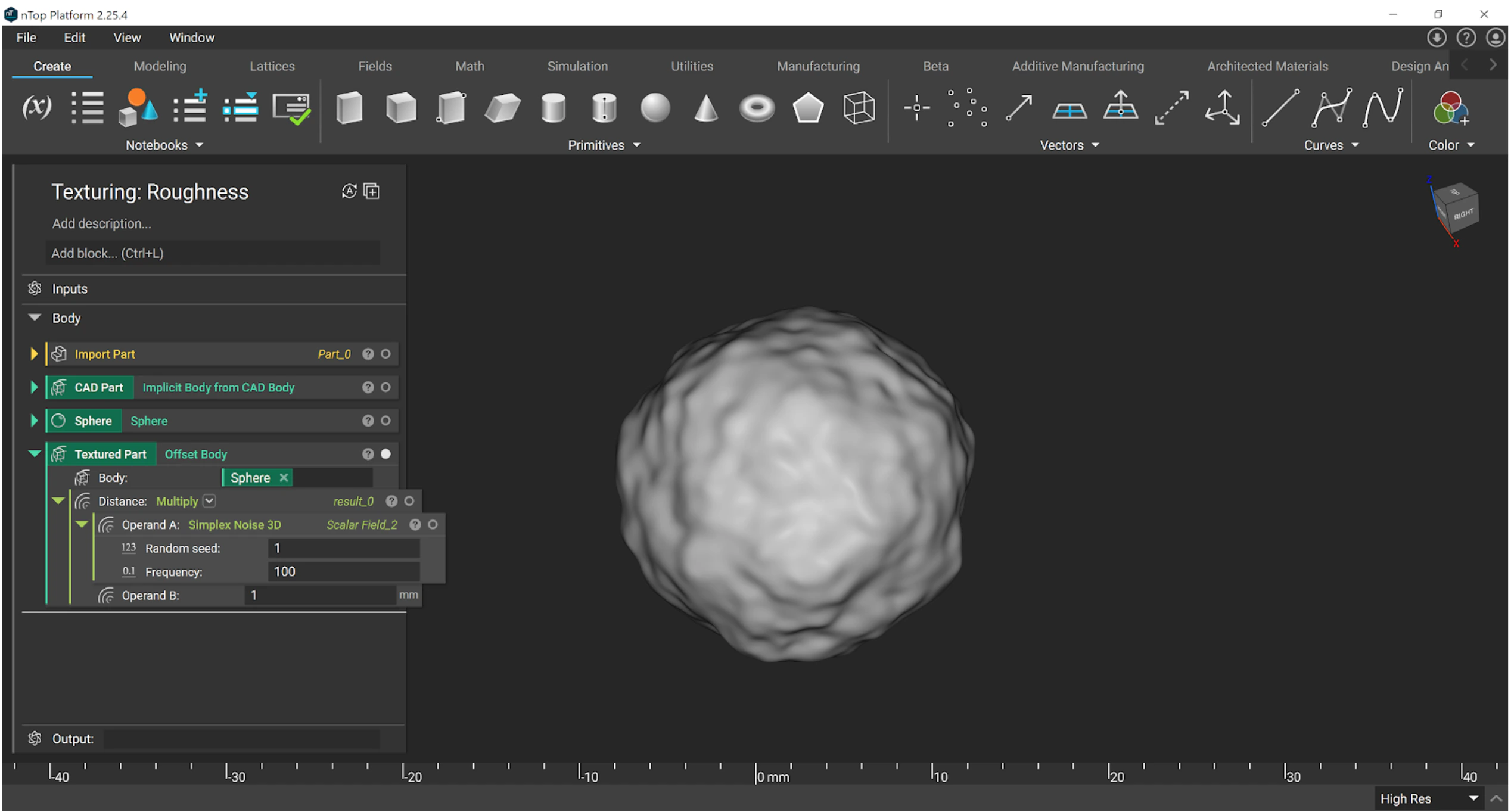This screenshot has width=1511, height=812.
Task: Switch to the Lattices tab
Action: [272, 66]
